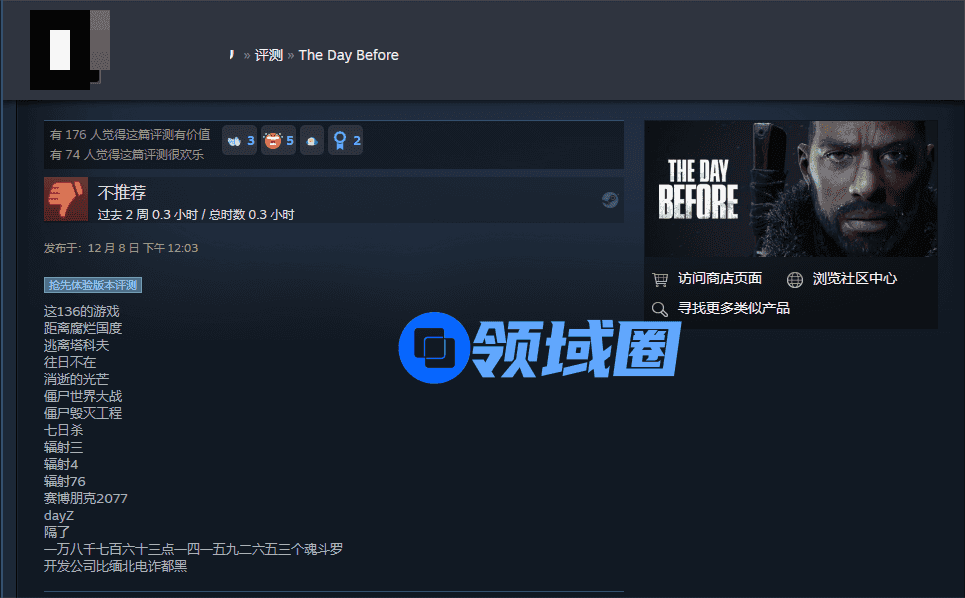Click the username breadcrumb before 评测

click(231, 55)
